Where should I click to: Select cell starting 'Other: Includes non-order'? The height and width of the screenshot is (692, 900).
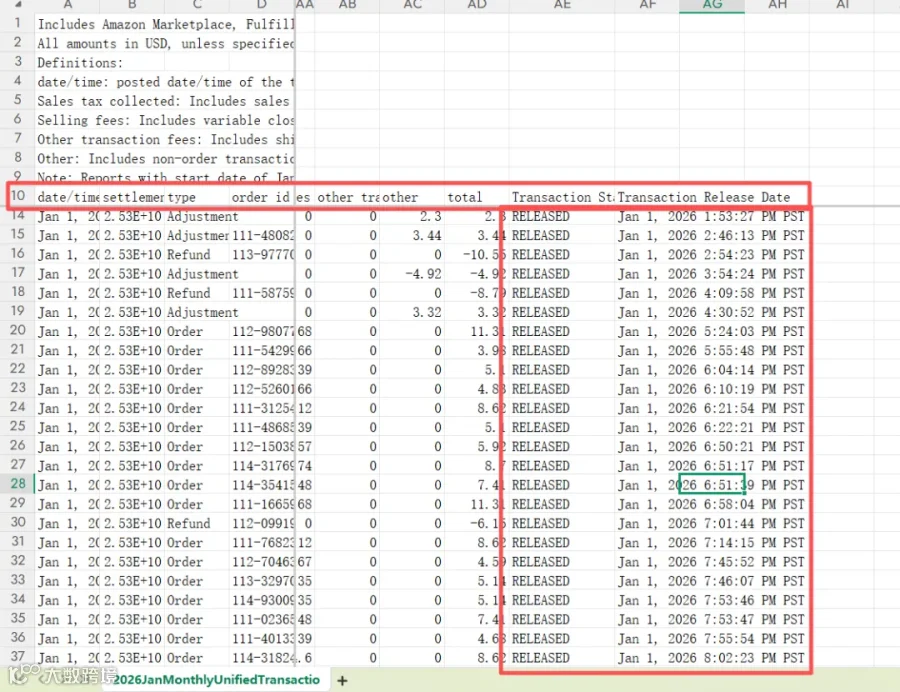click(165, 158)
